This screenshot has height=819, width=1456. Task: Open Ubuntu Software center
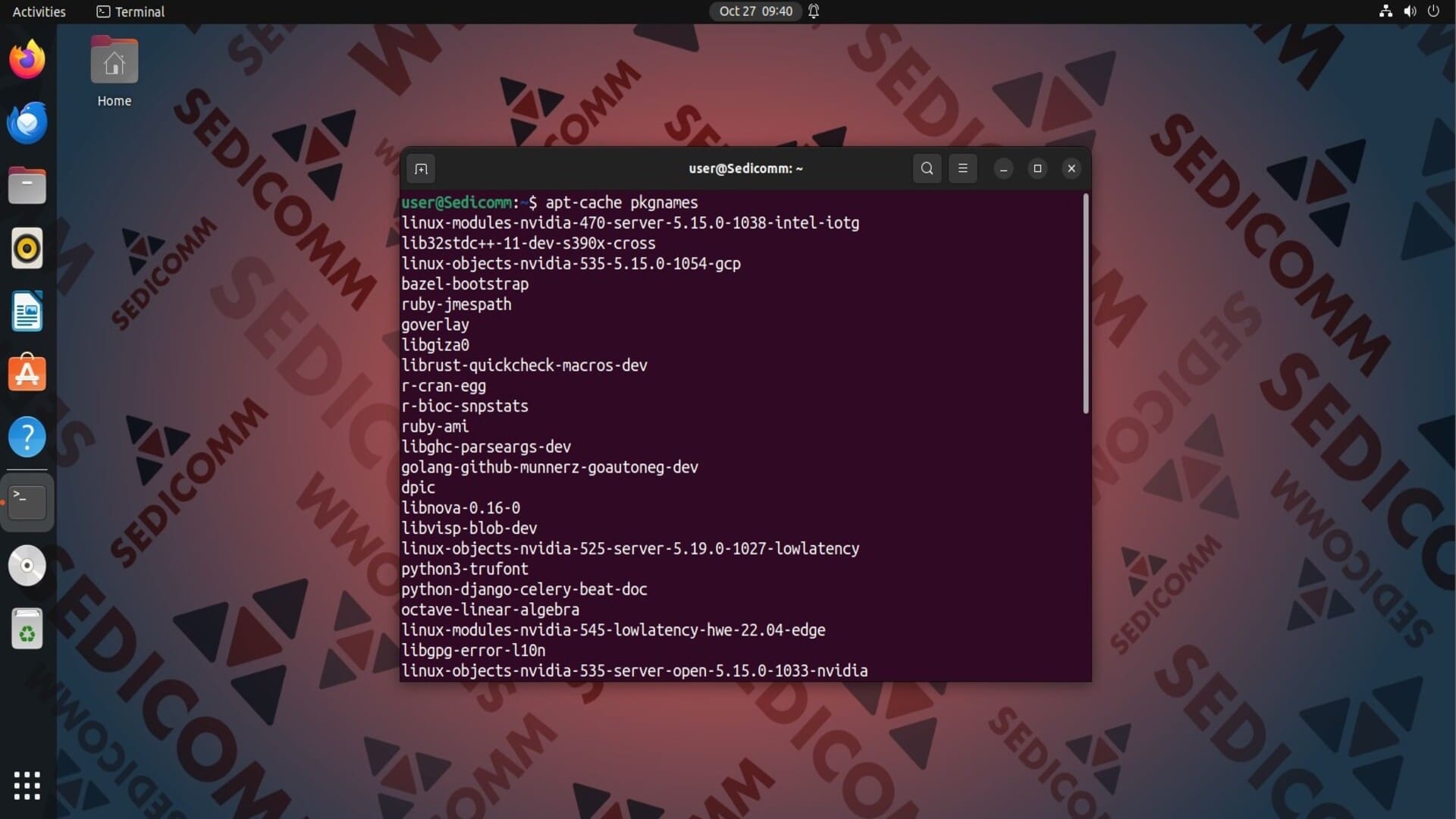tap(27, 374)
